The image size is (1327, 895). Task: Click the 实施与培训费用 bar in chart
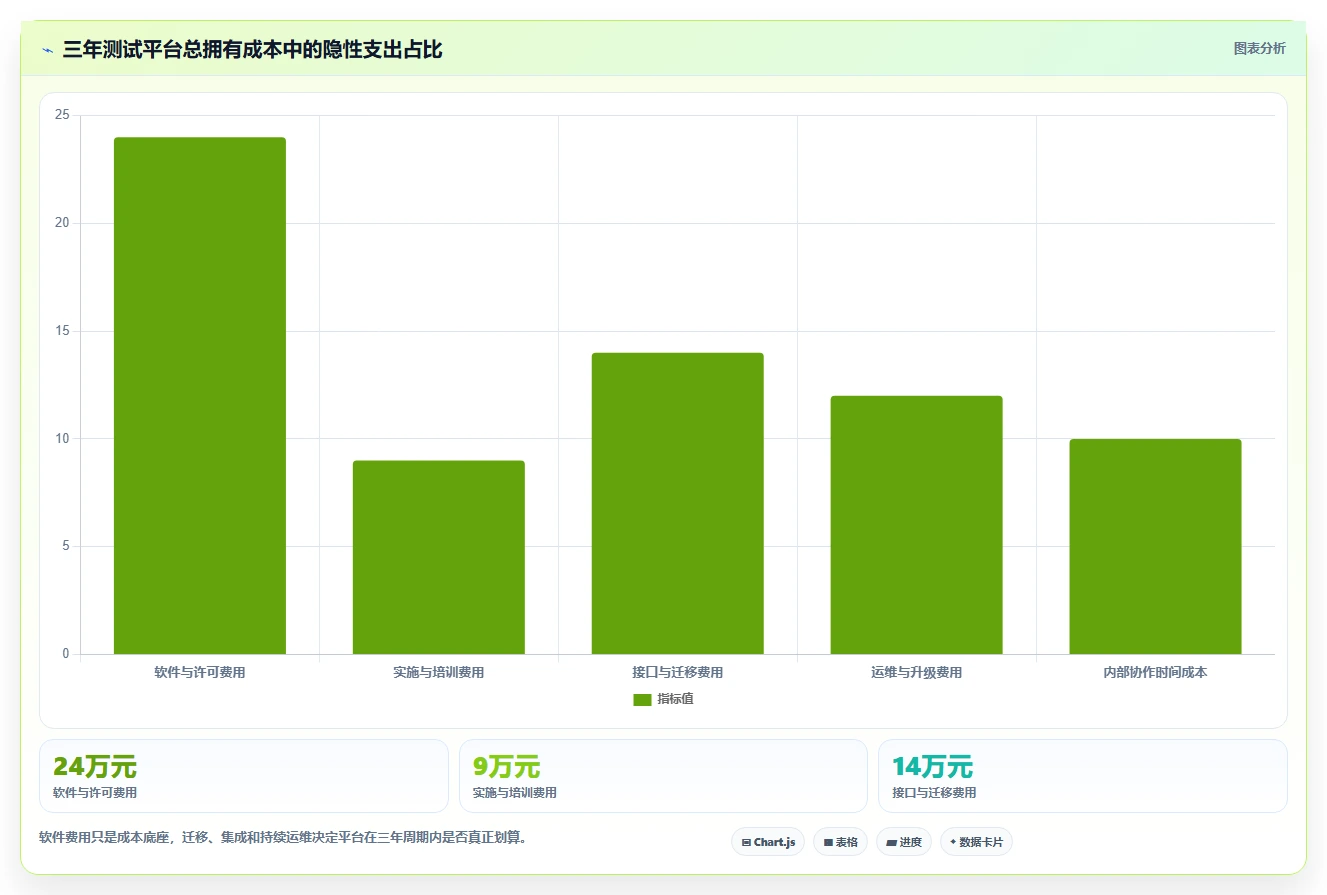439,557
